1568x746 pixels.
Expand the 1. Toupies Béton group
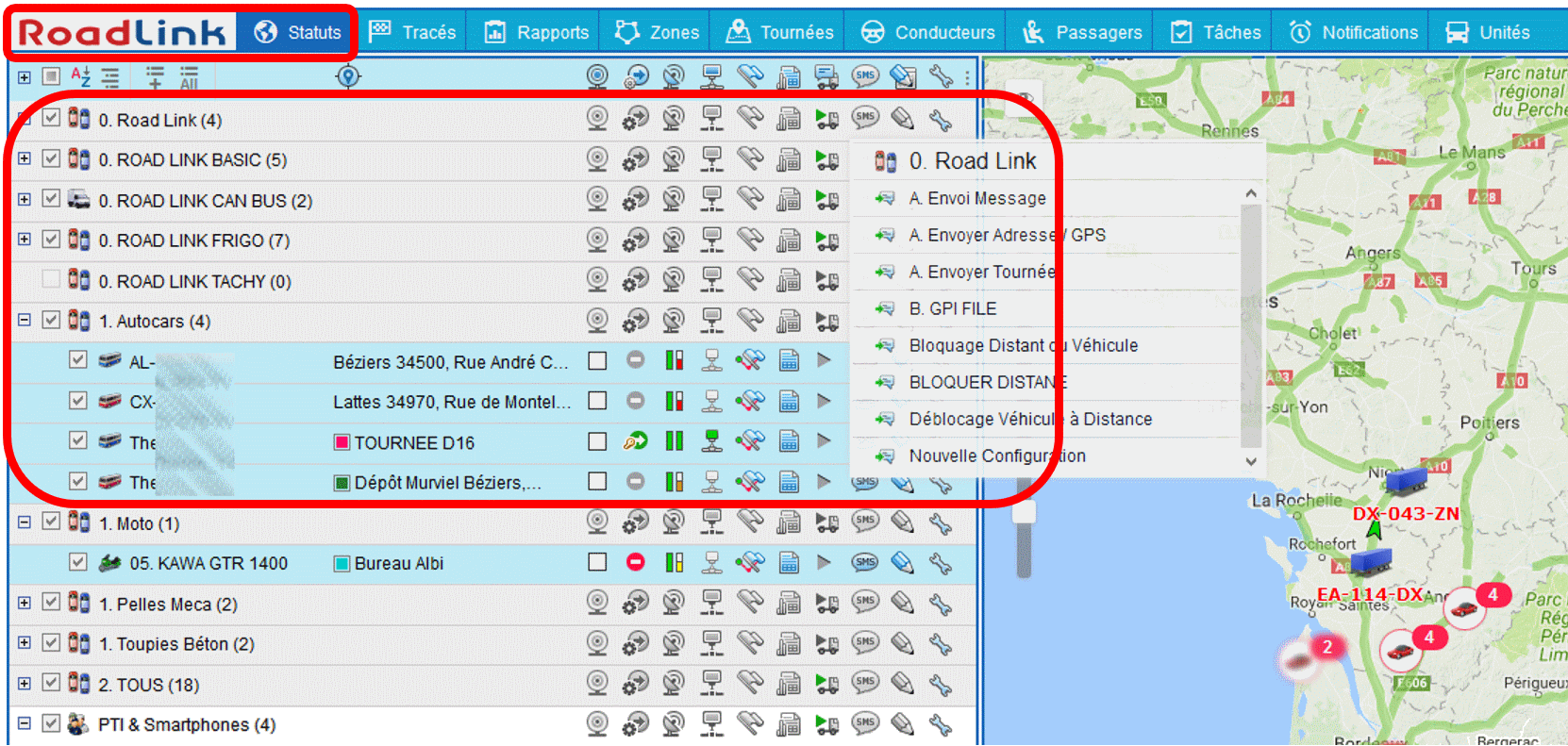(x=25, y=643)
